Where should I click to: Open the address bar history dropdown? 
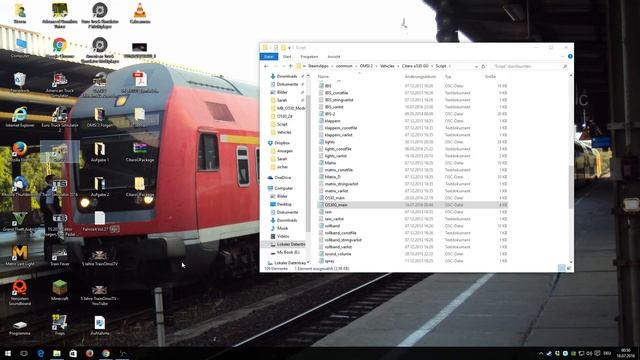[x=476, y=66]
